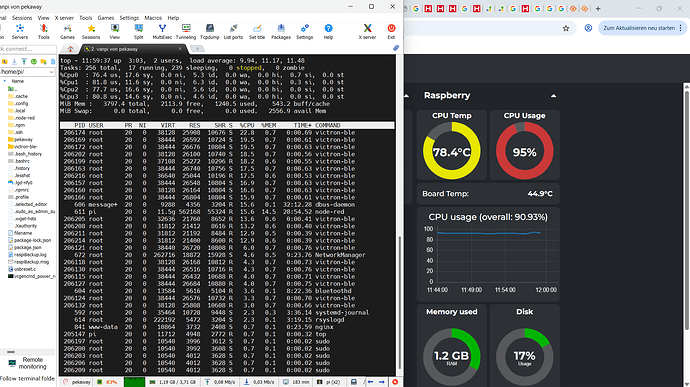This screenshot has height=387, width=690.
Task: Click the MultiExec toolbar icon
Action: point(162,32)
